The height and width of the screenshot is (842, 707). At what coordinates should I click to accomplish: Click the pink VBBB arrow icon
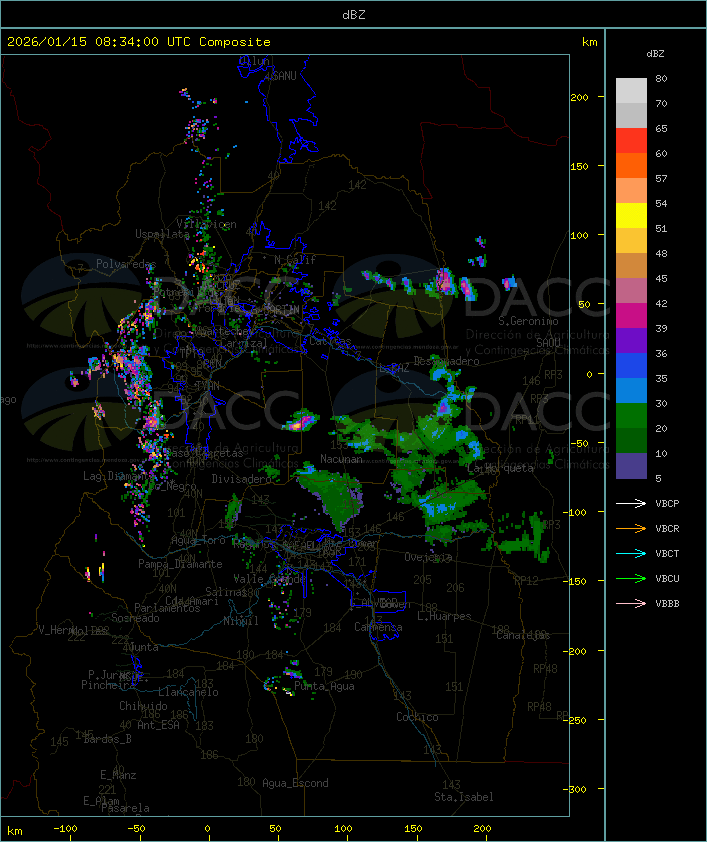pyautogui.click(x=631, y=604)
